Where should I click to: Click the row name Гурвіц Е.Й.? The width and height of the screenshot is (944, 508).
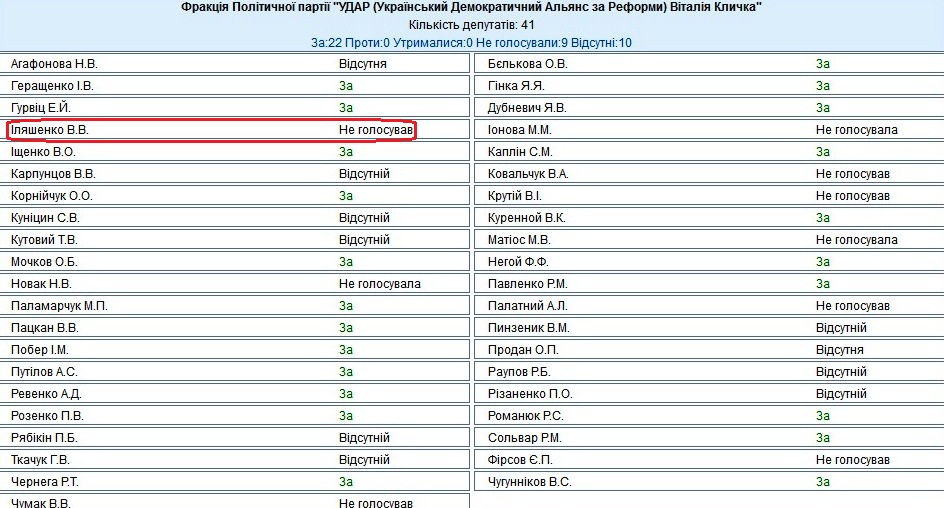[41, 108]
